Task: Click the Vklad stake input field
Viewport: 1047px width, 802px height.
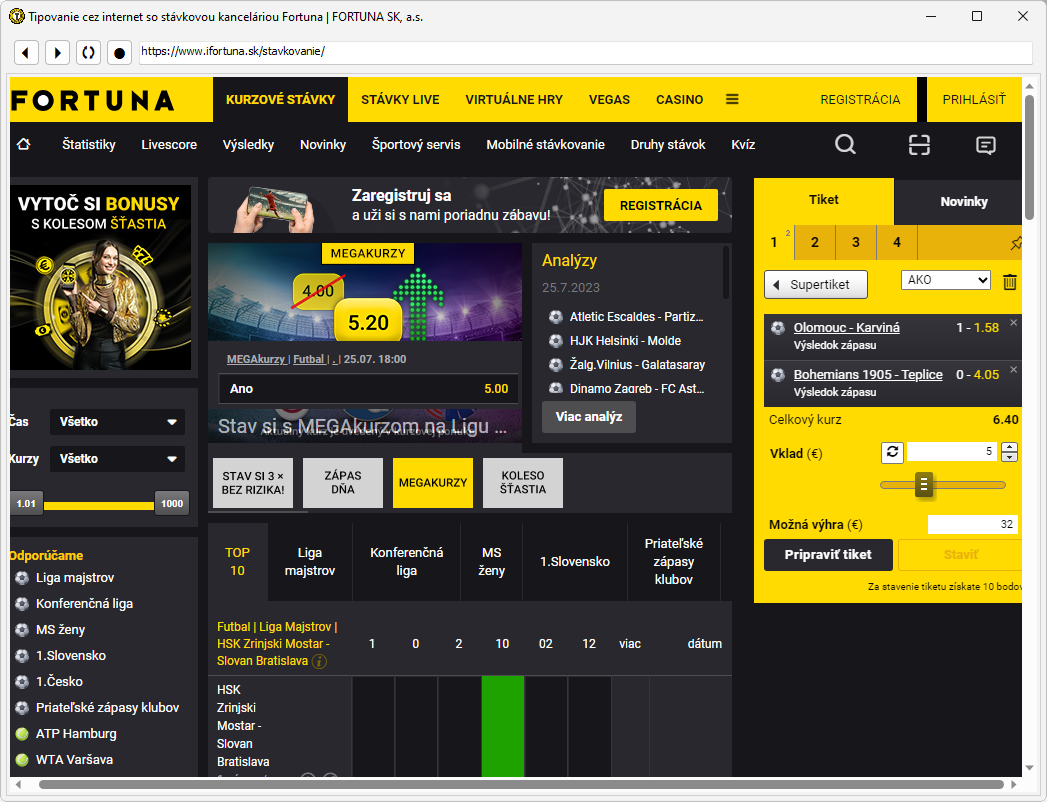Action: pyautogui.click(x=952, y=452)
